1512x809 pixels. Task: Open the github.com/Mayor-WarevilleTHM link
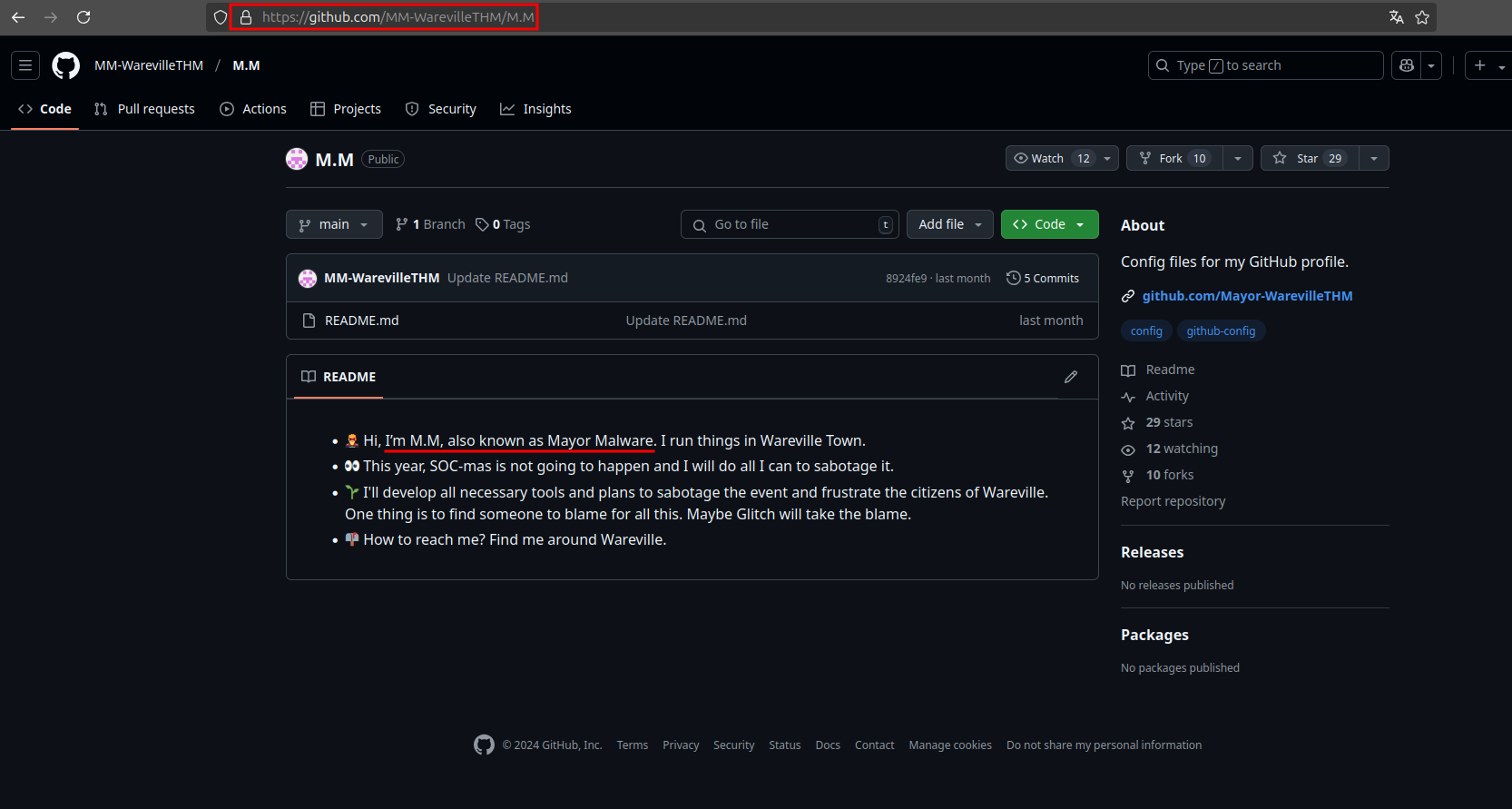tap(1247, 296)
